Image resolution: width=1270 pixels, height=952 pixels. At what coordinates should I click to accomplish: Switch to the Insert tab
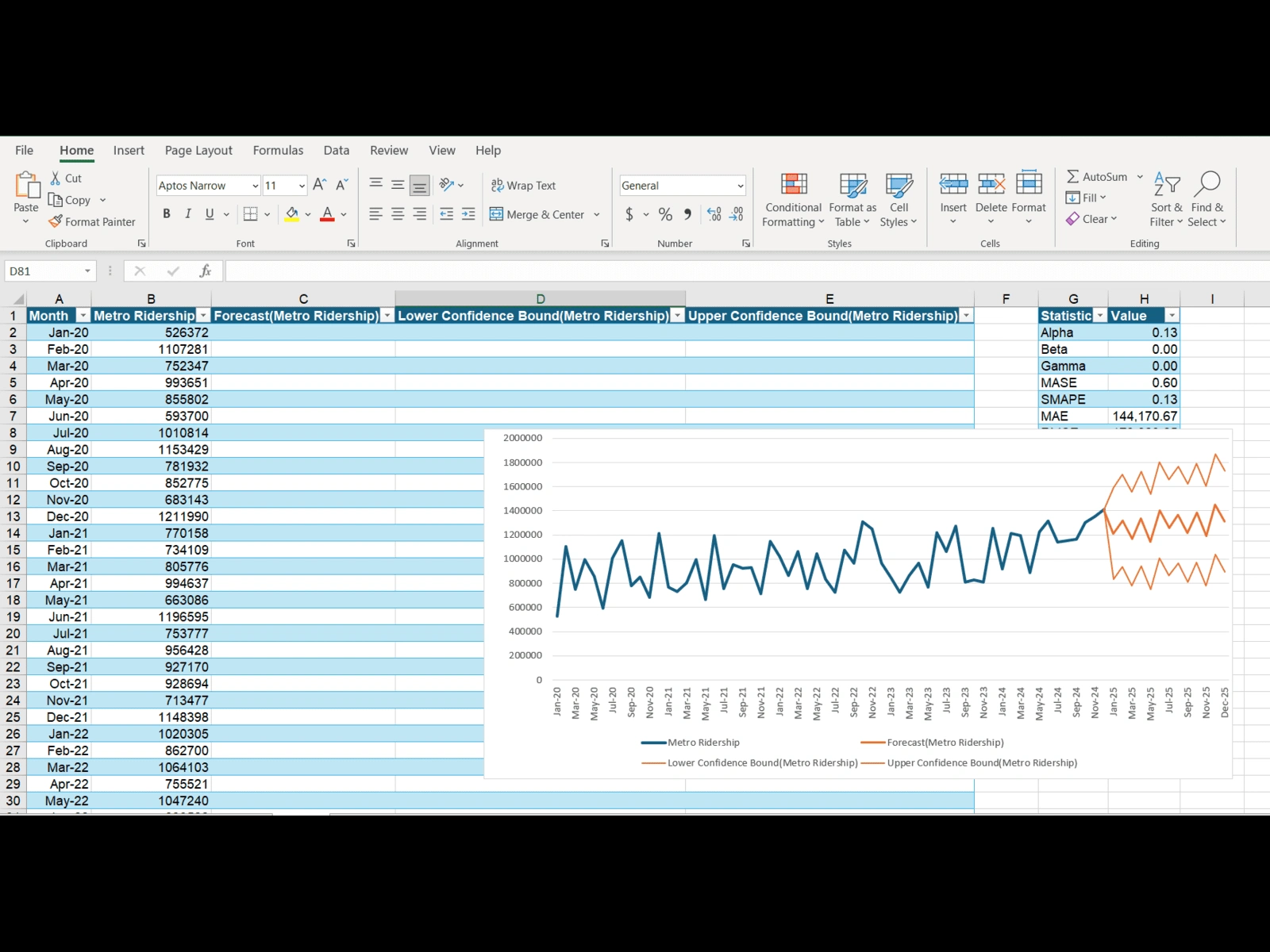pos(129,151)
